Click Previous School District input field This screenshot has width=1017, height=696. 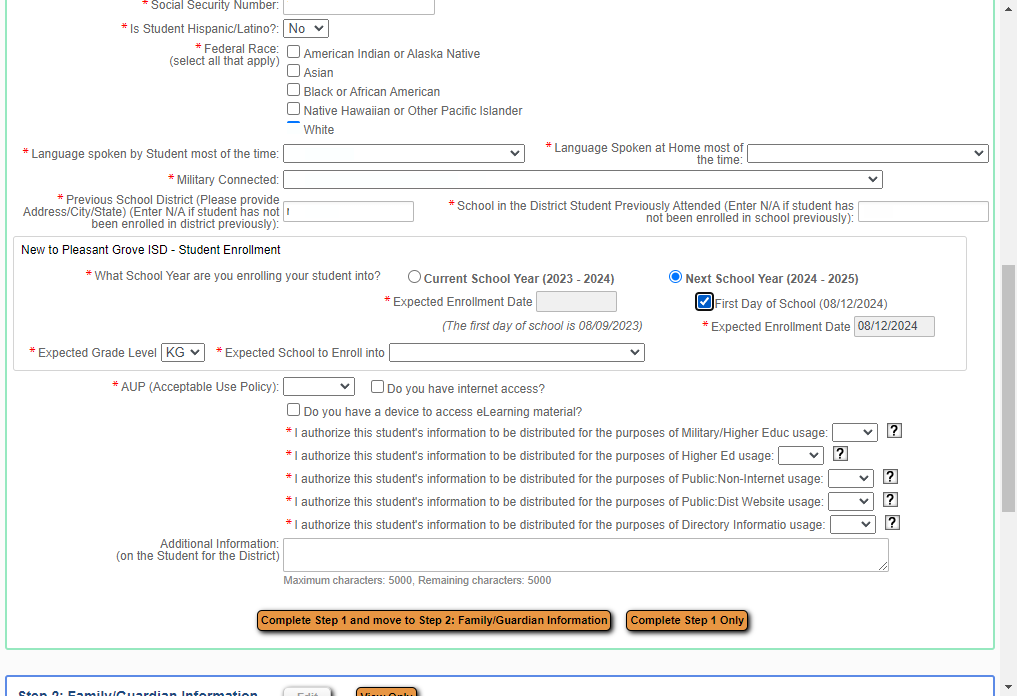point(348,211)
